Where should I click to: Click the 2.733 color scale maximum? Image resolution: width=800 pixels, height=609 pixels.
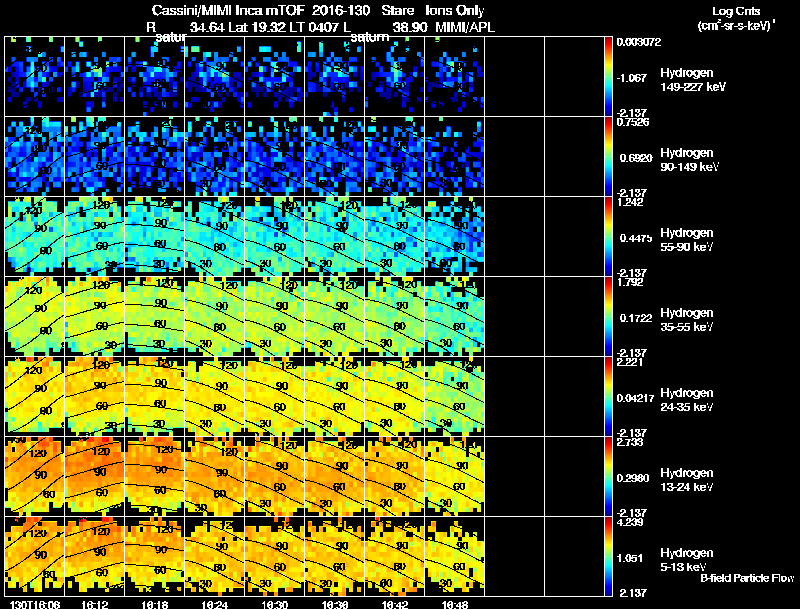pyautogui.click(x=630, y=442)
